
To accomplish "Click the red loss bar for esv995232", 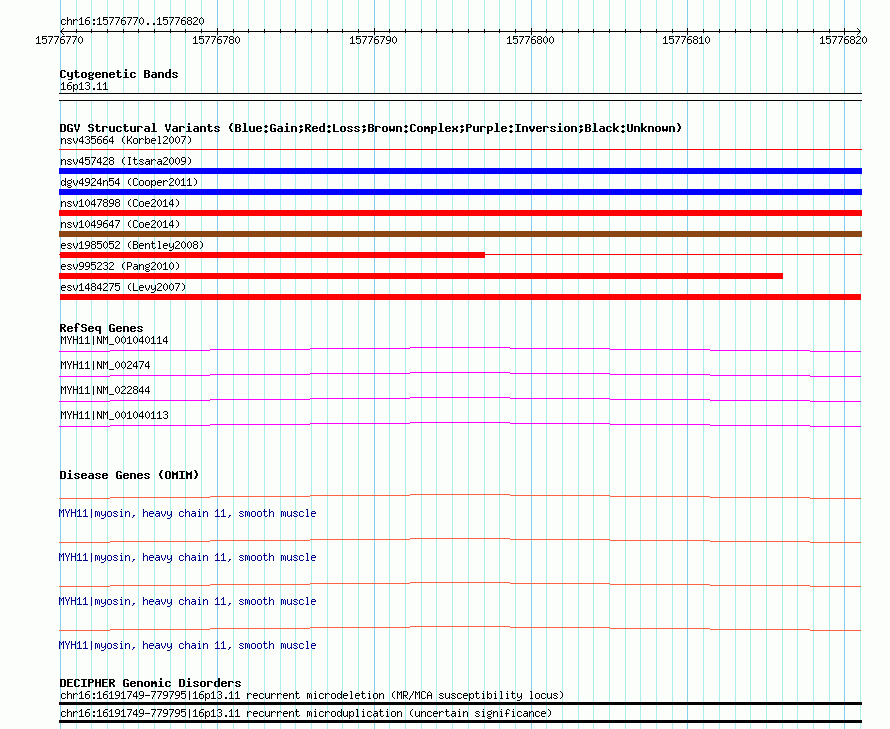I will [421, 276].
